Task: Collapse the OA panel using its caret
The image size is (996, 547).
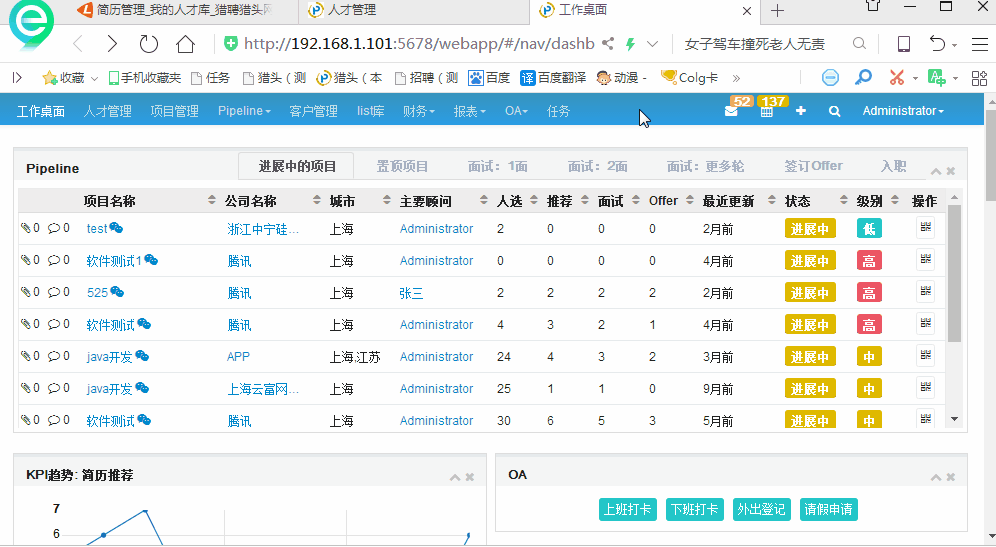Action: tap(936, 477)
